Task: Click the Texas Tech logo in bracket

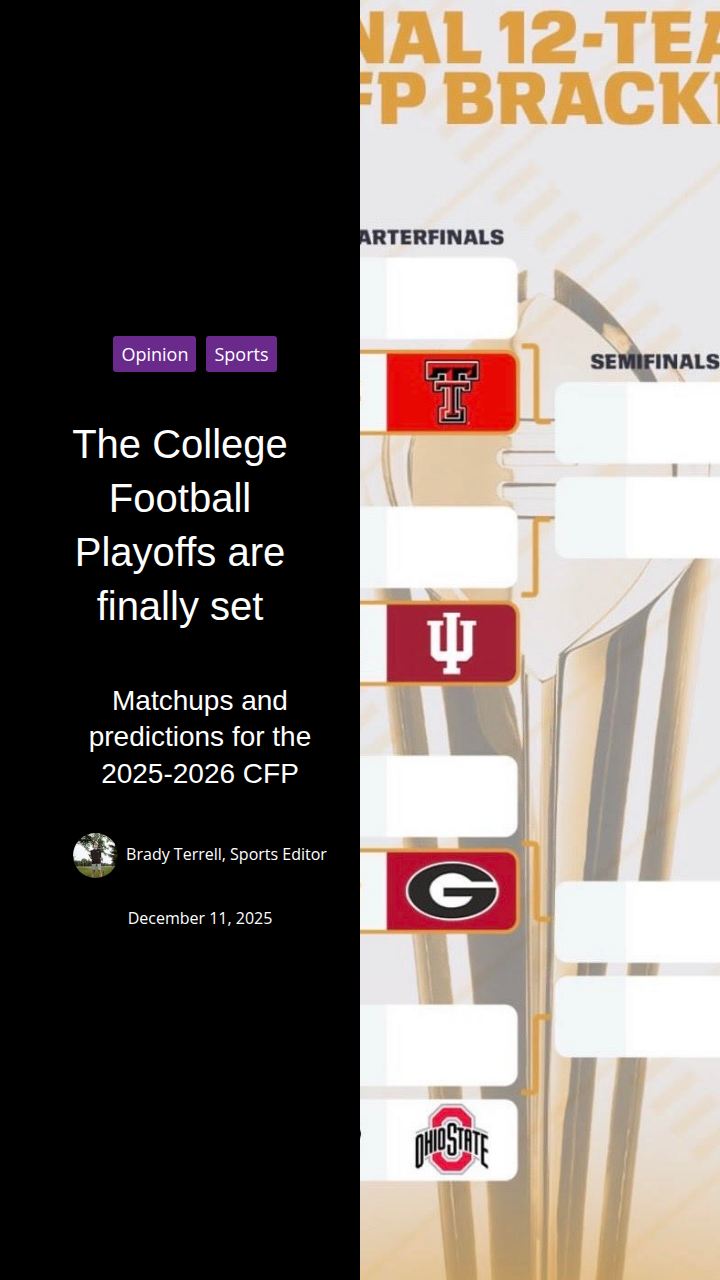Action: coord(451,392)
